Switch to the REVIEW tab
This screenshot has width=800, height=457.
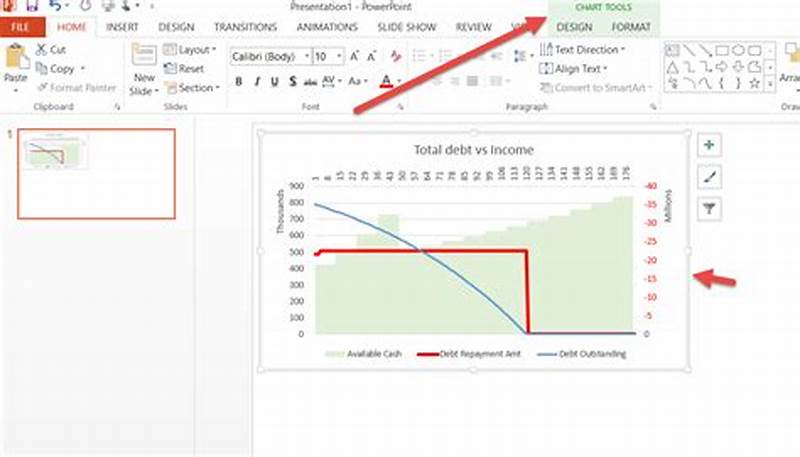[x=473, y=27]
